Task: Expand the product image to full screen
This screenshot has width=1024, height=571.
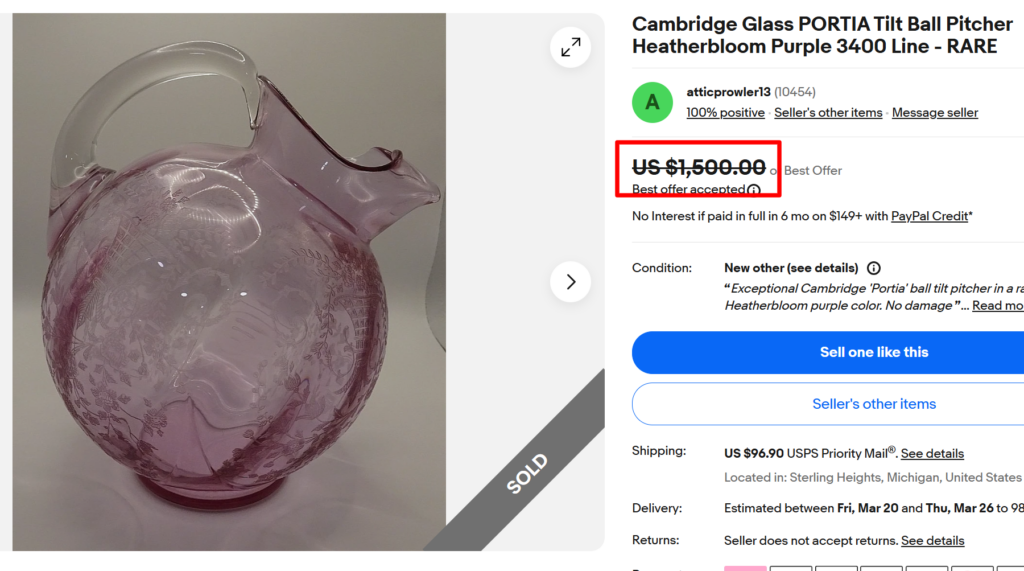Action: 570,47
